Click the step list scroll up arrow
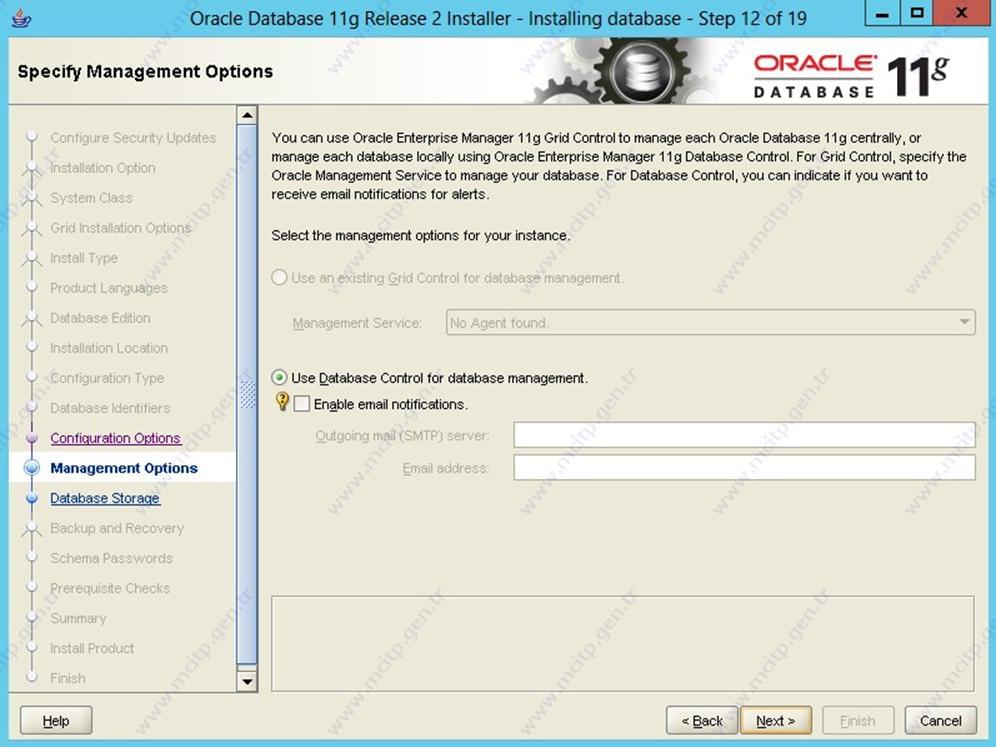Screen dimensions: 996x747 247,115
